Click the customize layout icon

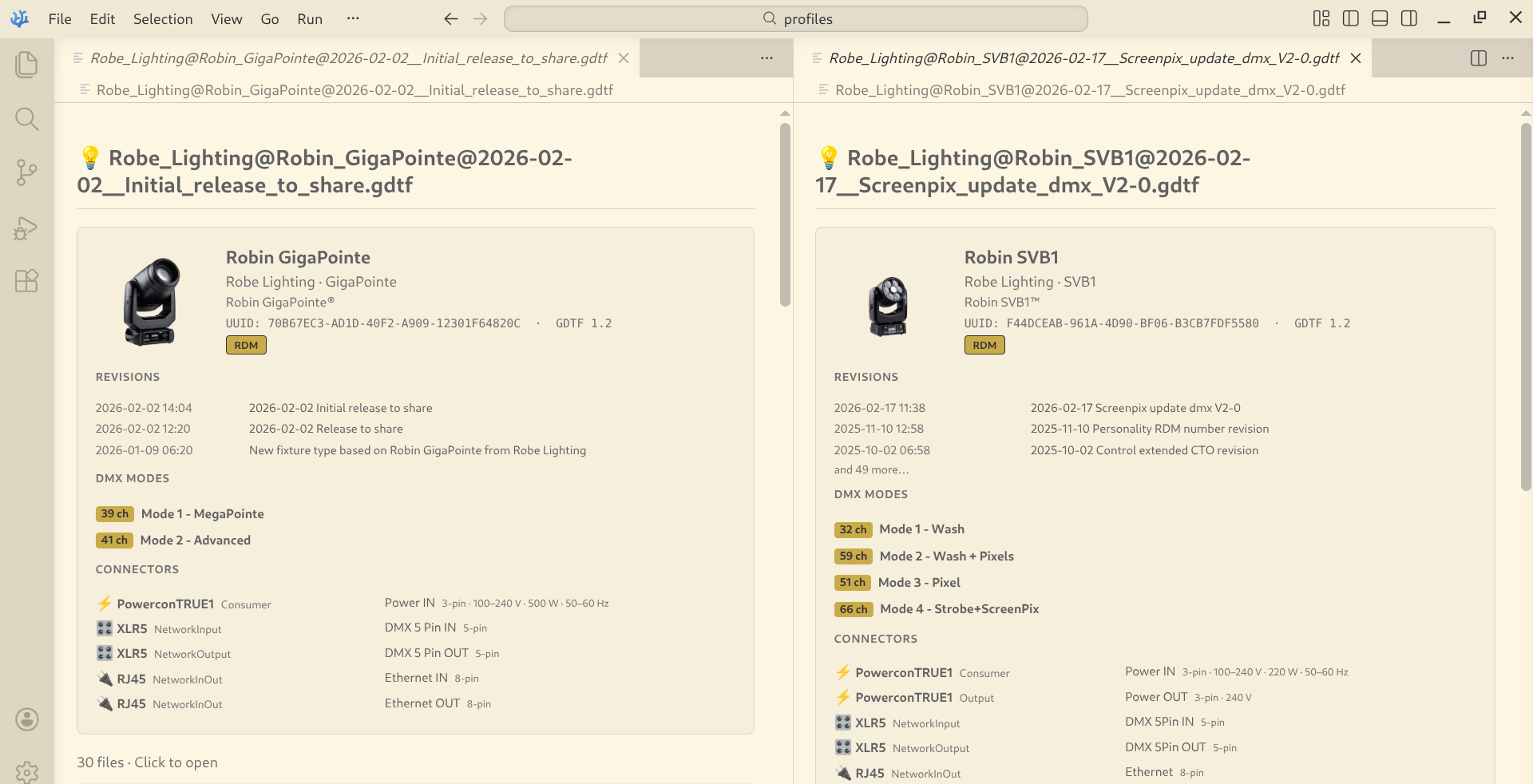point(1321,18)
